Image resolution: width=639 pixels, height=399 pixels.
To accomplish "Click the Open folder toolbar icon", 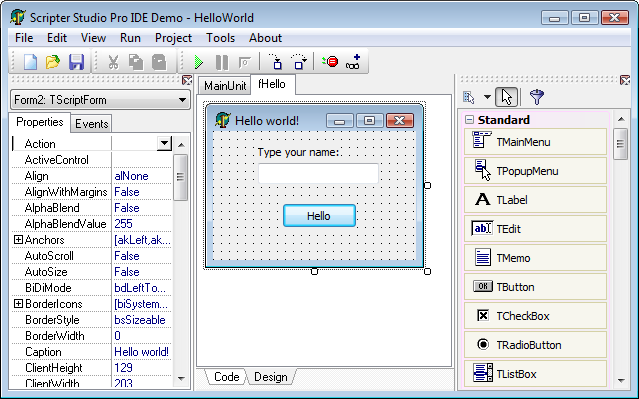I will (53, 62).
